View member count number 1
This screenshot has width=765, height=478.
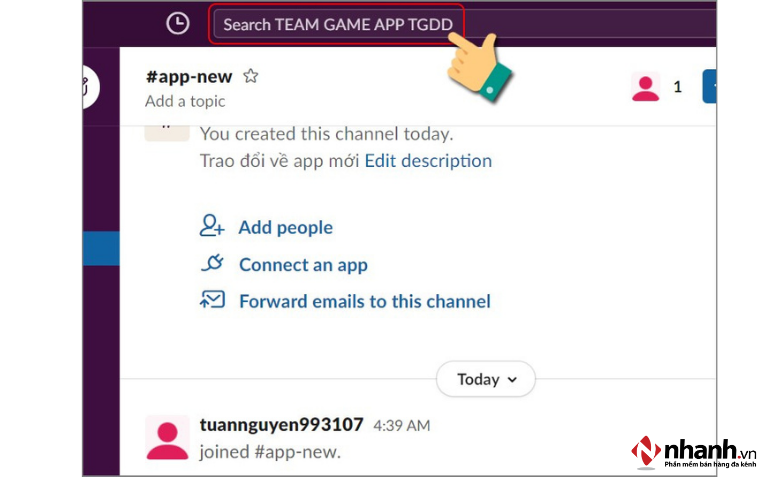coord(677,87)
